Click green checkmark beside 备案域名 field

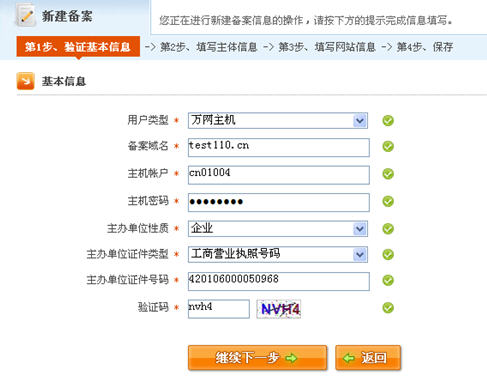pyautogui.click(x=388, y=146)
